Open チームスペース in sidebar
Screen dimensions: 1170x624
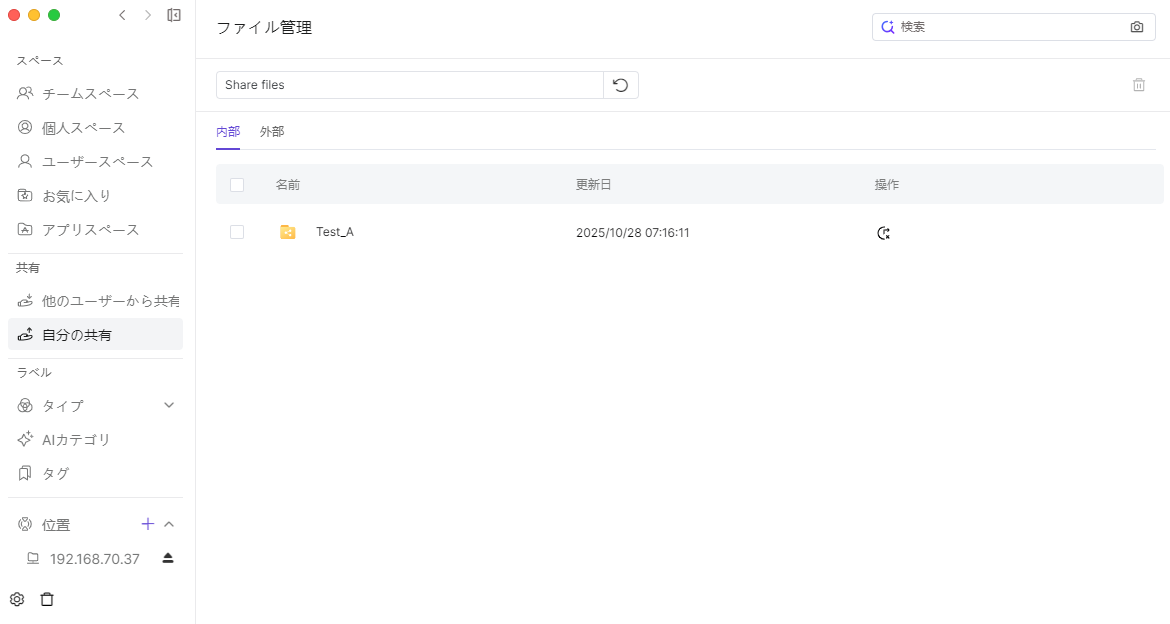point(90,94)
